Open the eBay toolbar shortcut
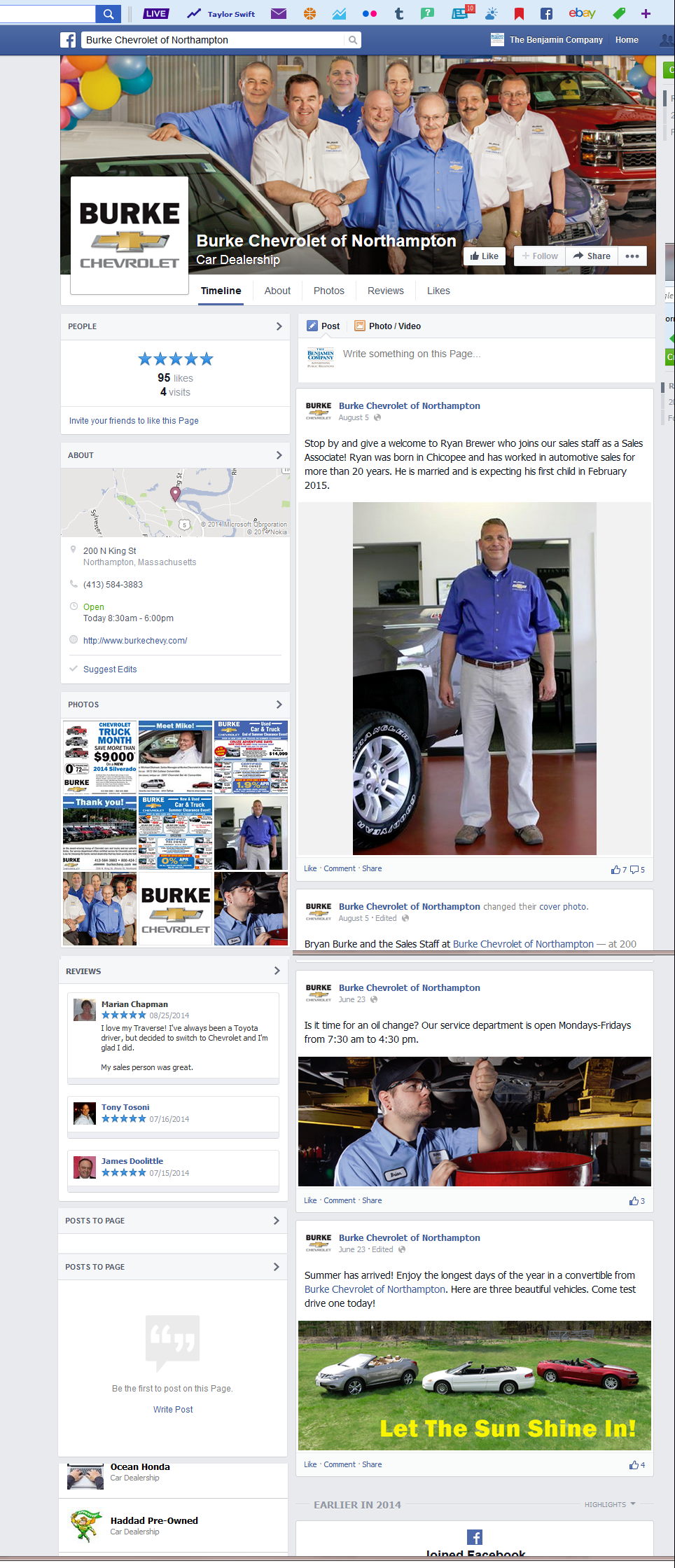The height and width of the screenshot is (1568, 675). (x=582, y=13)
